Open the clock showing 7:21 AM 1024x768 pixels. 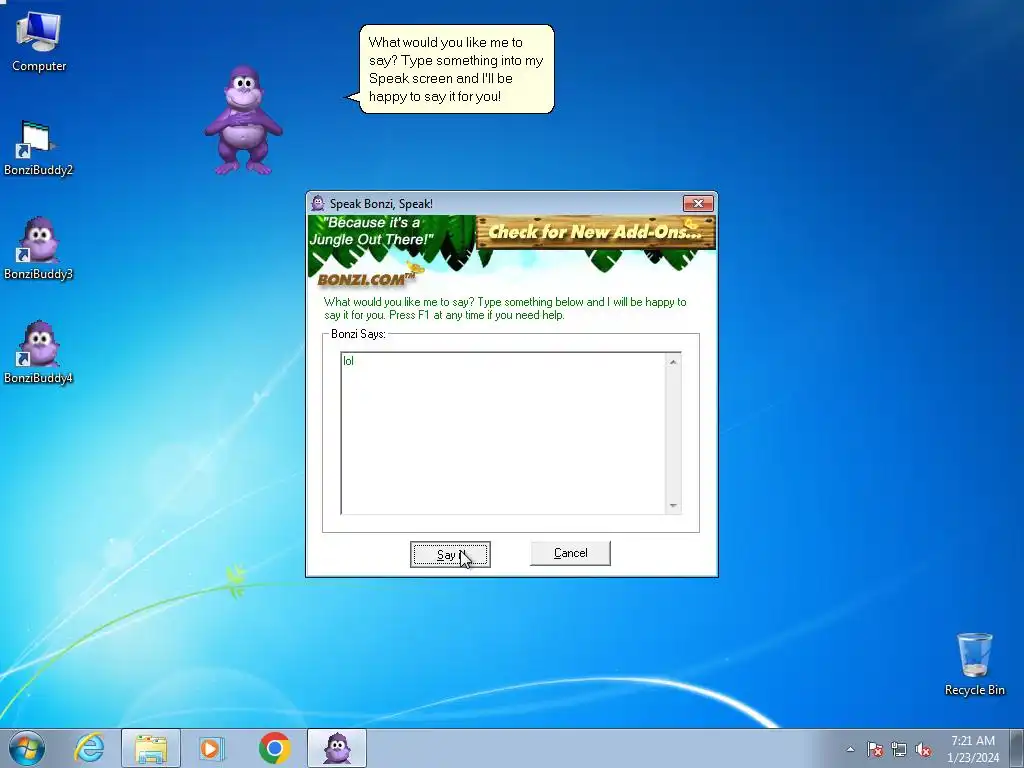click(973, 748)
